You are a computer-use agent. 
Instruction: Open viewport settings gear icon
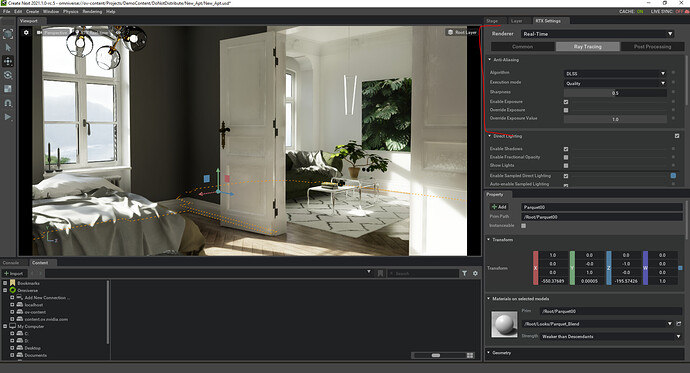pyautogui.click(x=26, y=33)
